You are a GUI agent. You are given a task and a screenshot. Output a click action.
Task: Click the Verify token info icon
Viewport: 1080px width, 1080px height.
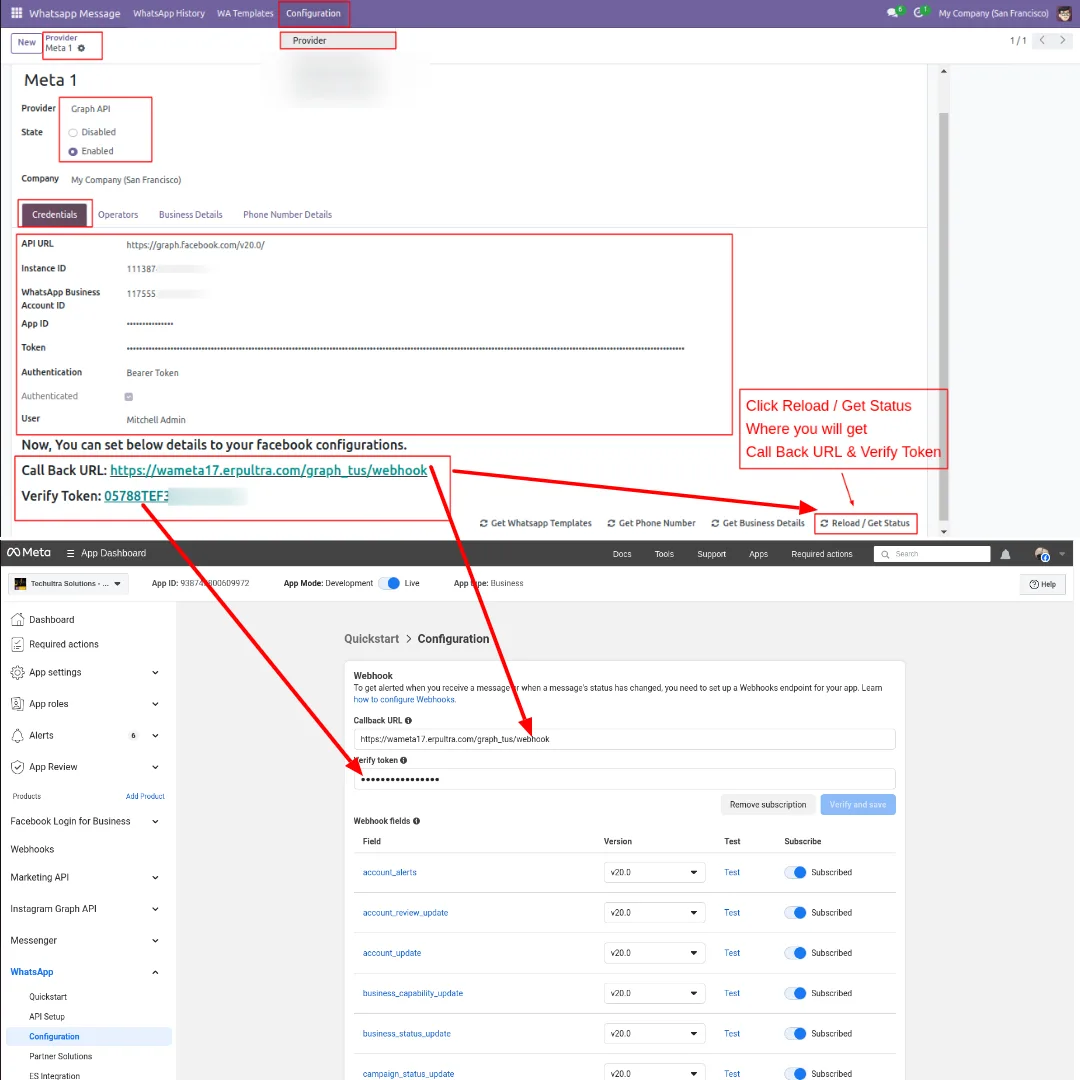point(404,760)
